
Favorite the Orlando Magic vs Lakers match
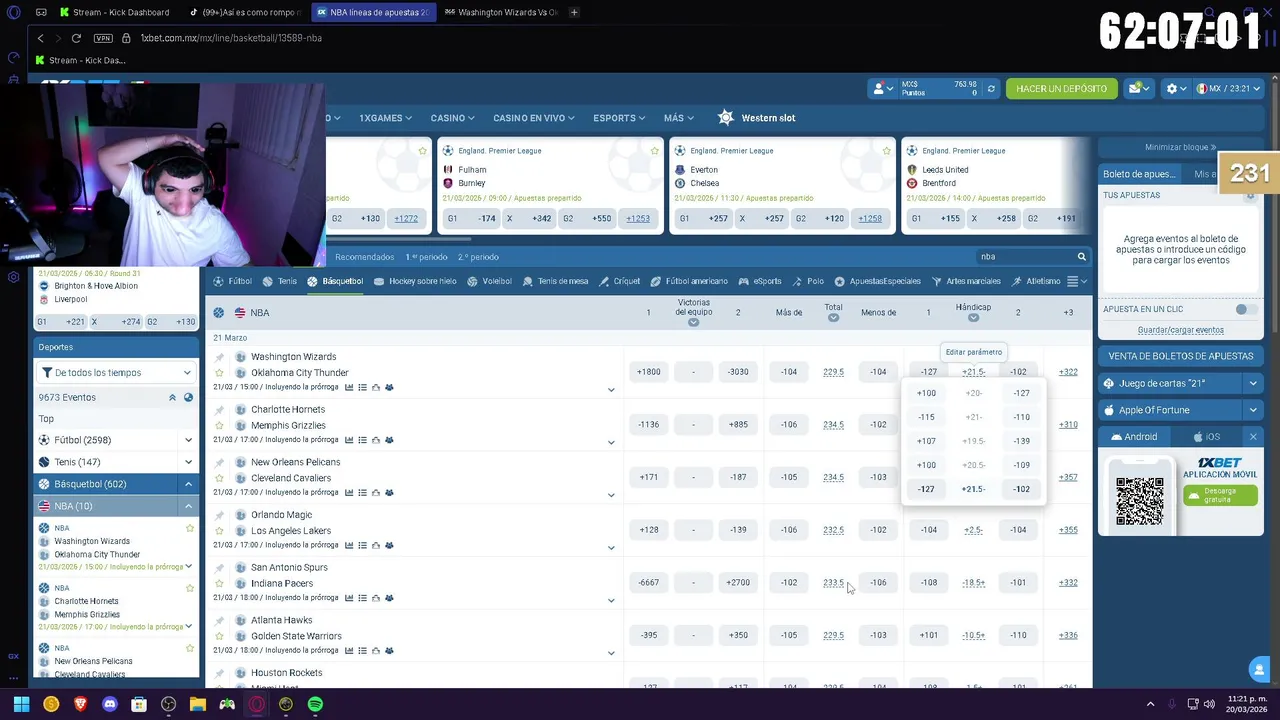pos(219,531)
